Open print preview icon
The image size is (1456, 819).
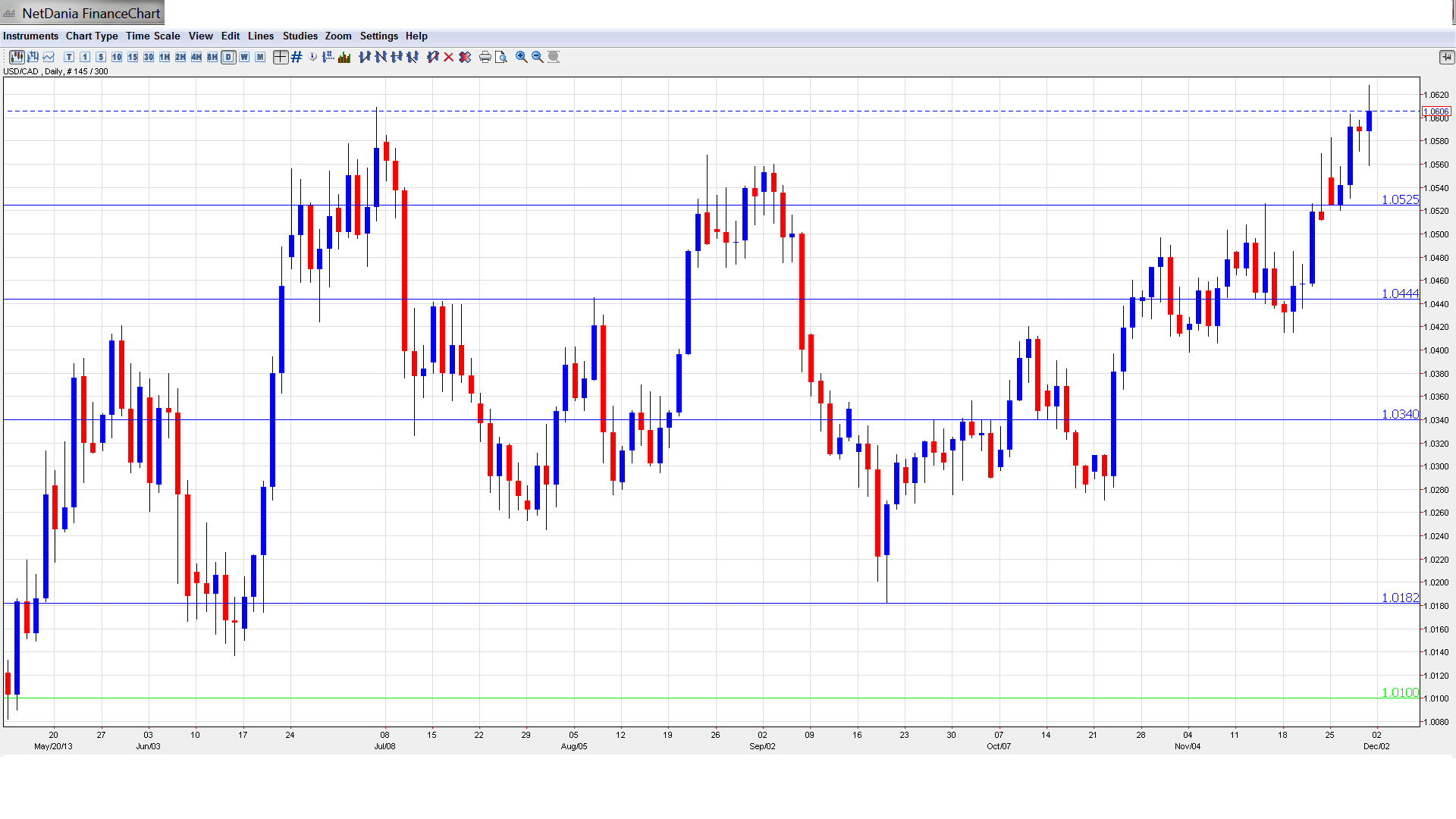[501, 57]
